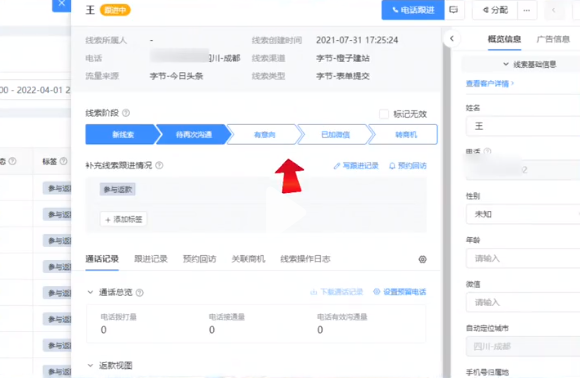
Task: Click the 分配 assign button
Action: pyautogui.click(x=495, y=10)
